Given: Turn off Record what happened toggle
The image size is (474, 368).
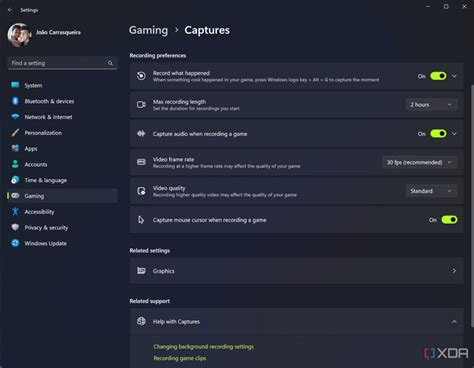Looking at the screenshot, I should 438,76.
